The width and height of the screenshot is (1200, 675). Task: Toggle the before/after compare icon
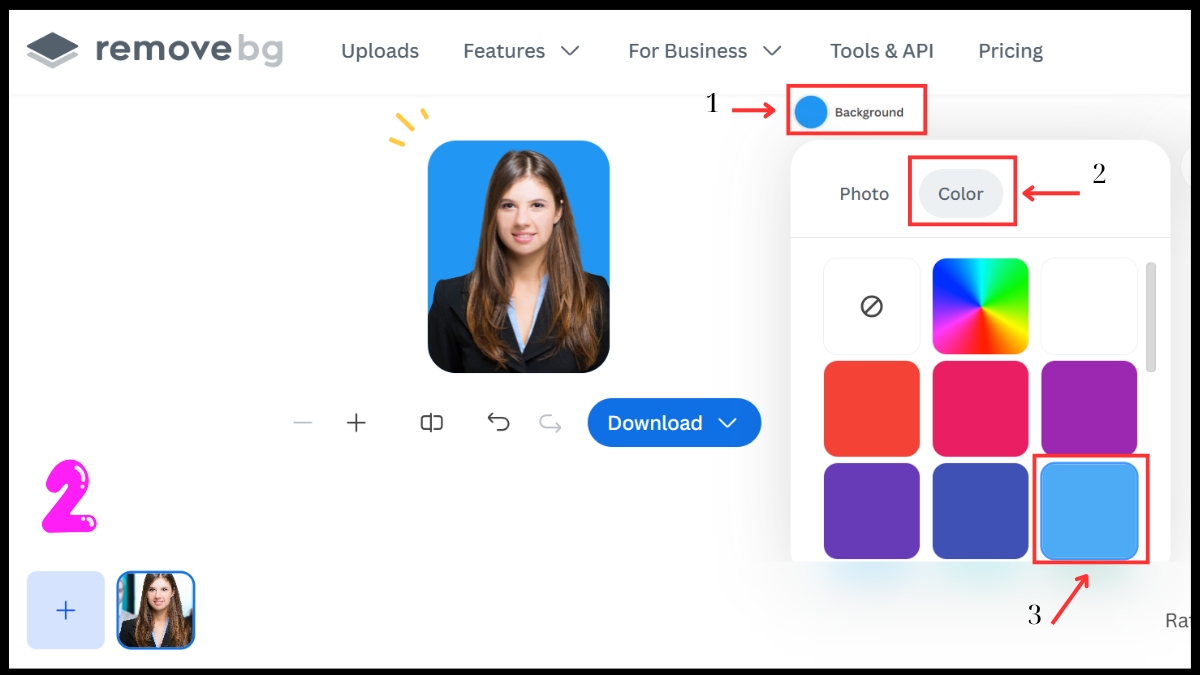coord(431,423)
